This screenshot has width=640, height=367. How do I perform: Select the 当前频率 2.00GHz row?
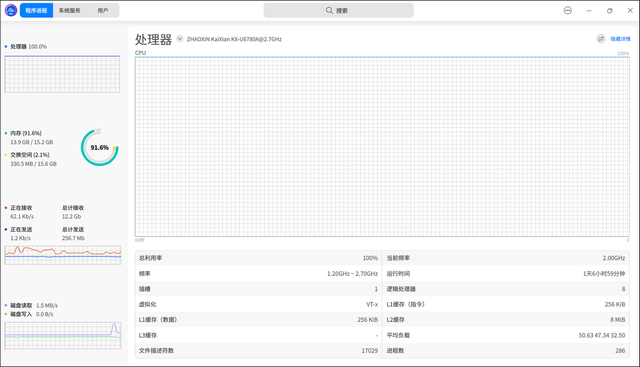click(506, 258)
